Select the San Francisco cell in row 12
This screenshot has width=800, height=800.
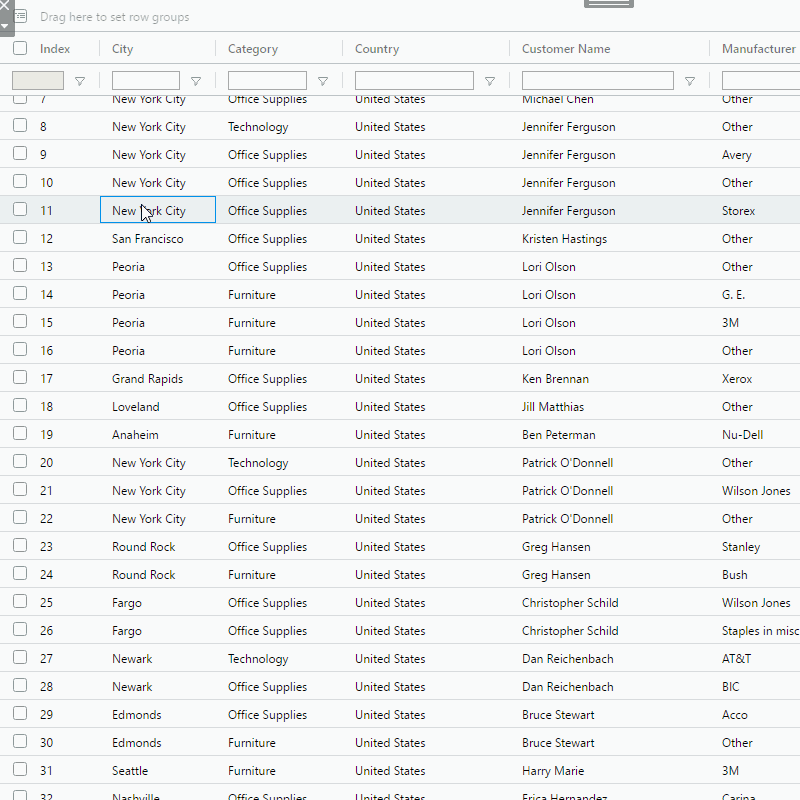pyautogui.click(x=148, y=239)
